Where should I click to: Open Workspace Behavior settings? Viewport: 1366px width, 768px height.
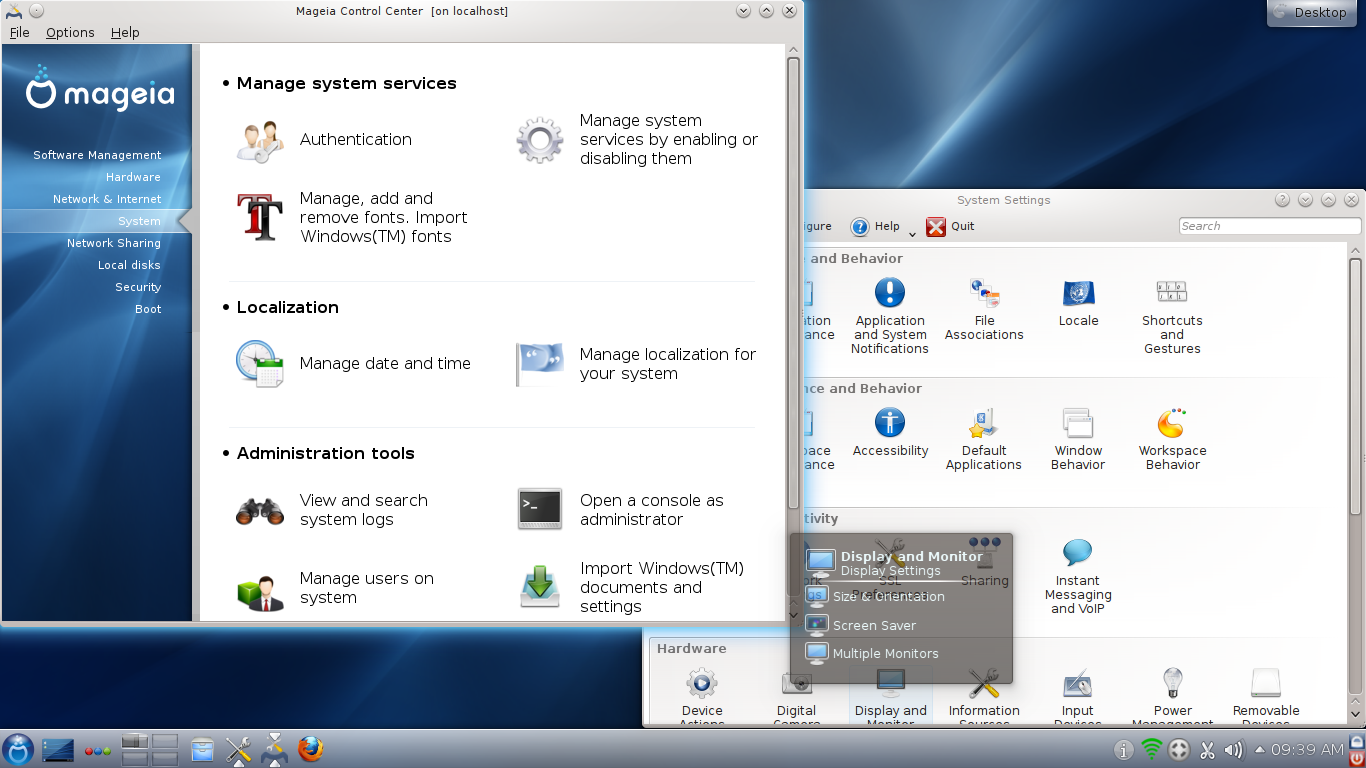tap(1172, 439)
